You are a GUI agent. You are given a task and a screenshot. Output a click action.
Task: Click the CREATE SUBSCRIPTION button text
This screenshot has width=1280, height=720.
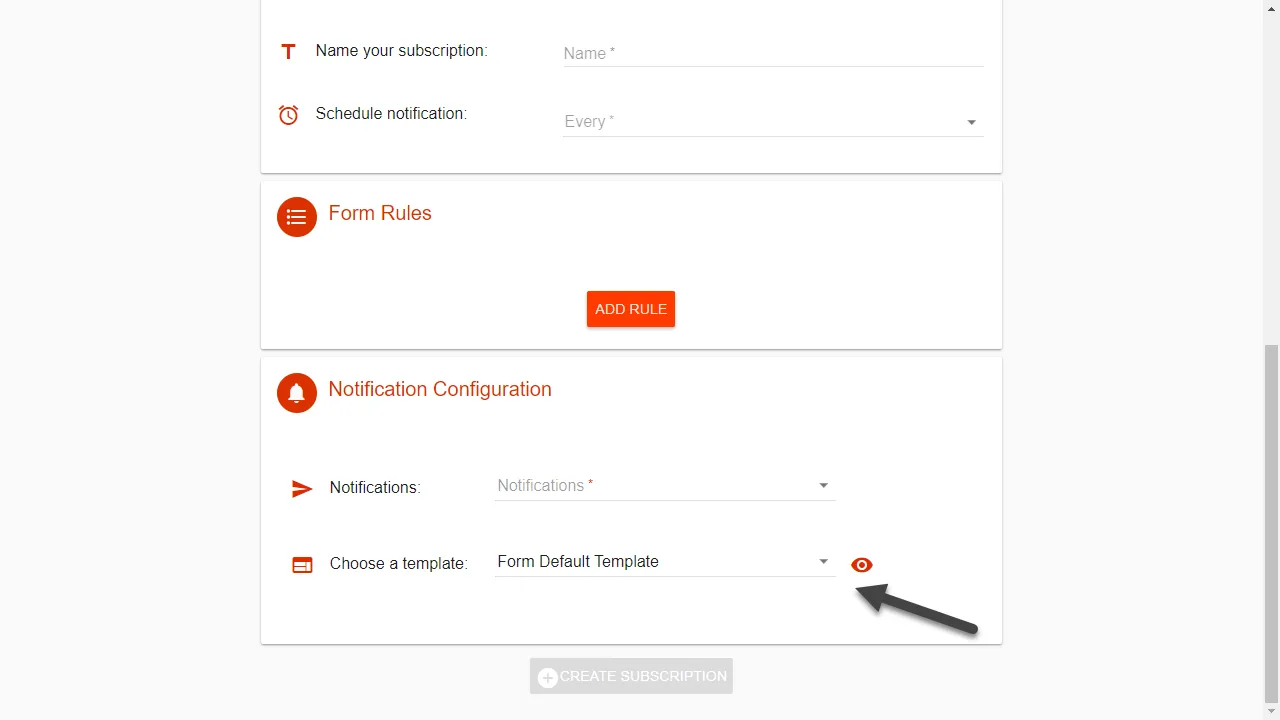pyautogui.click(x=643, y=676)
